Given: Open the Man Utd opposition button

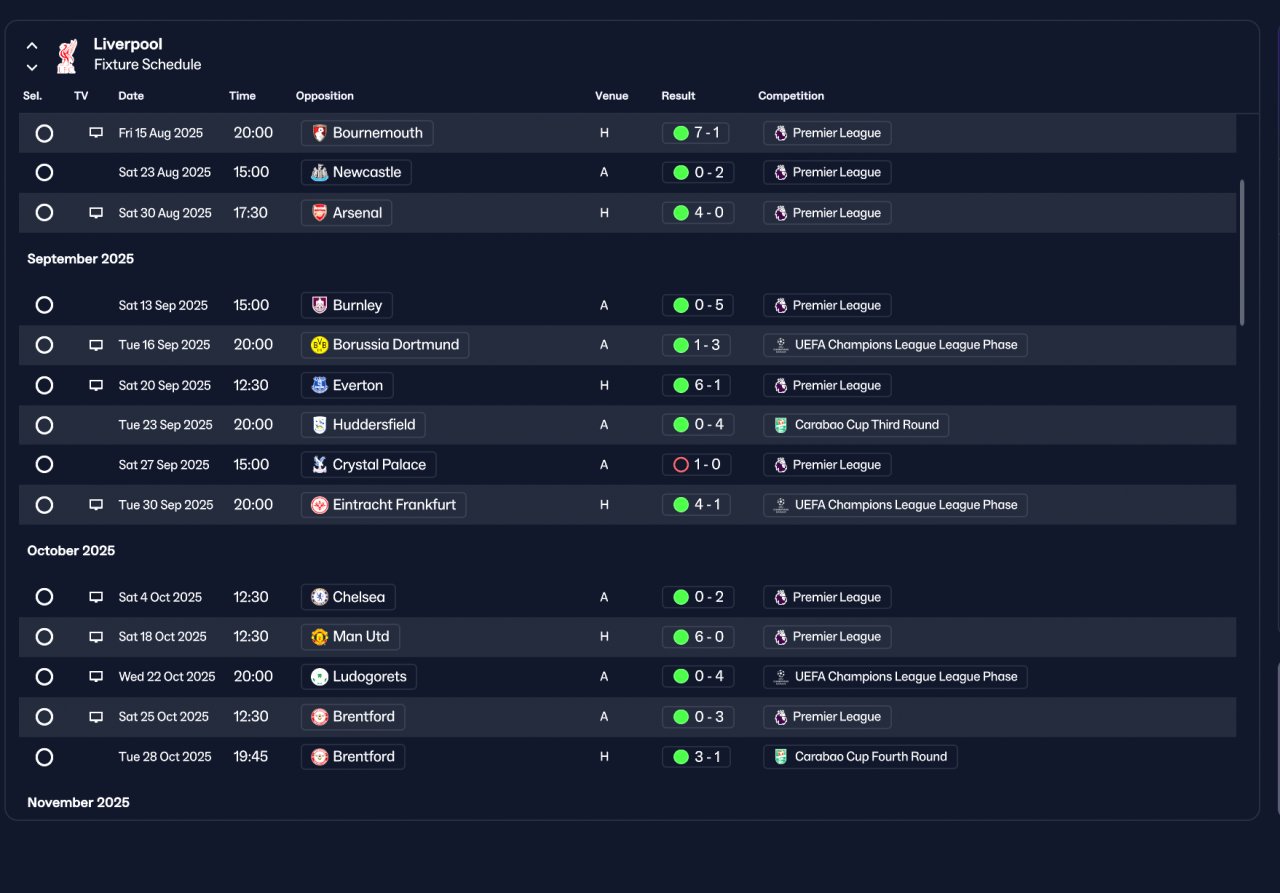Looking at the screenshot, I should click(350, 637).
